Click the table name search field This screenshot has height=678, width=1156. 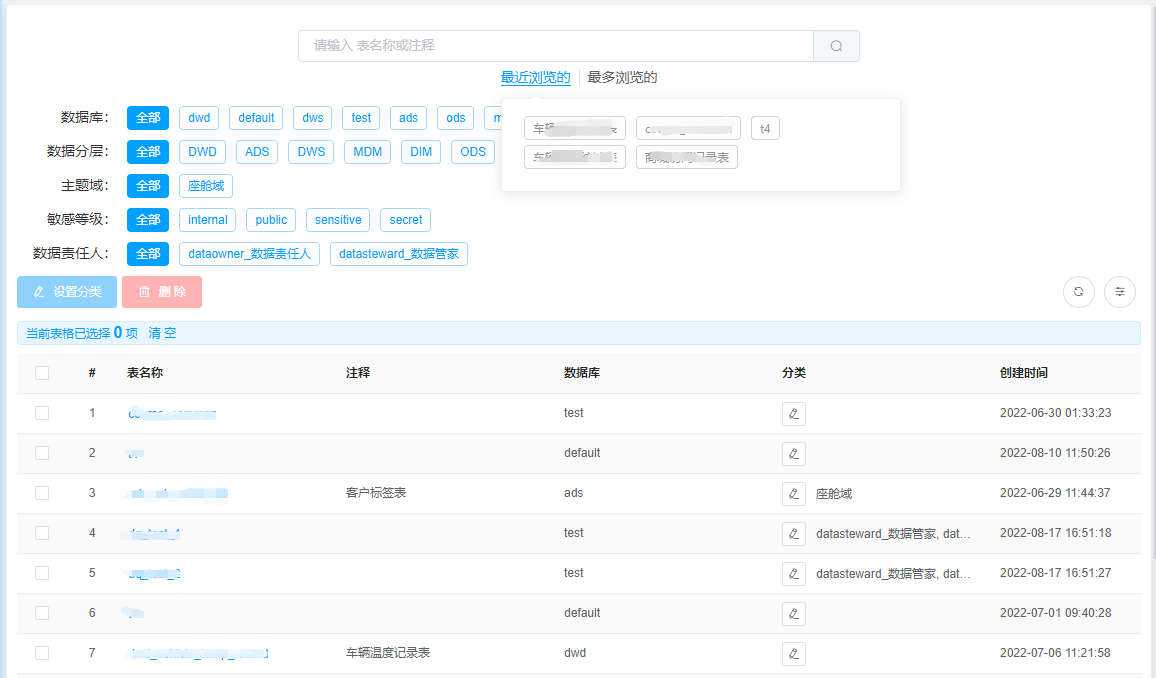(555, 46)
